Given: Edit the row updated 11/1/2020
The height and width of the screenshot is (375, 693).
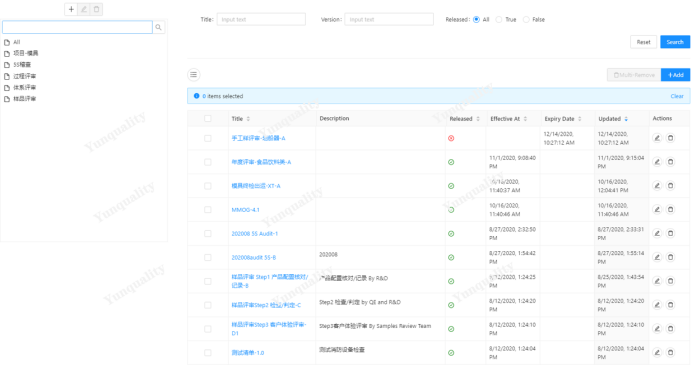Looking at the screenshot, I should click(657, 162).
